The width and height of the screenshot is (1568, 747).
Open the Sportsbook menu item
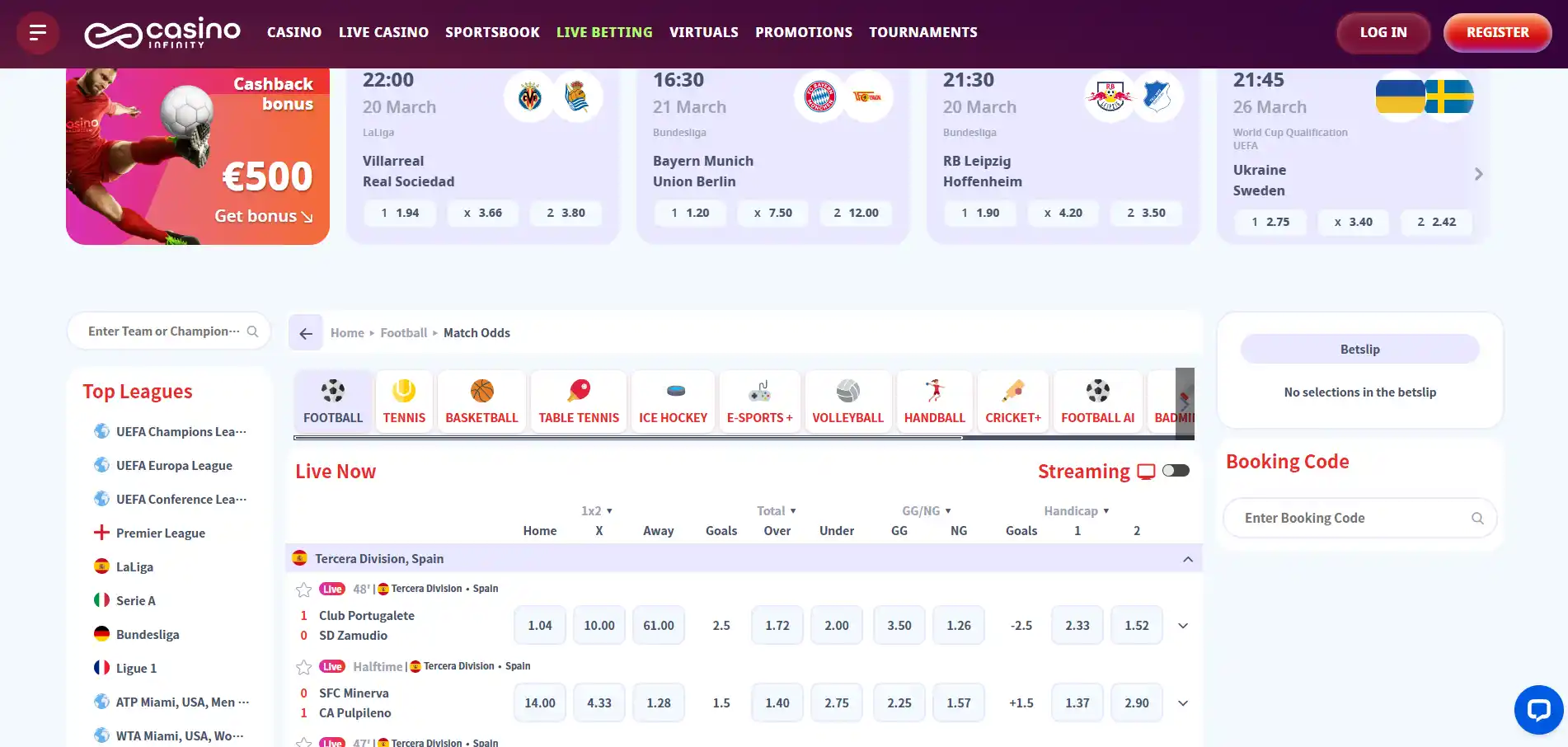pyautogui.click(x=492, y=32)
